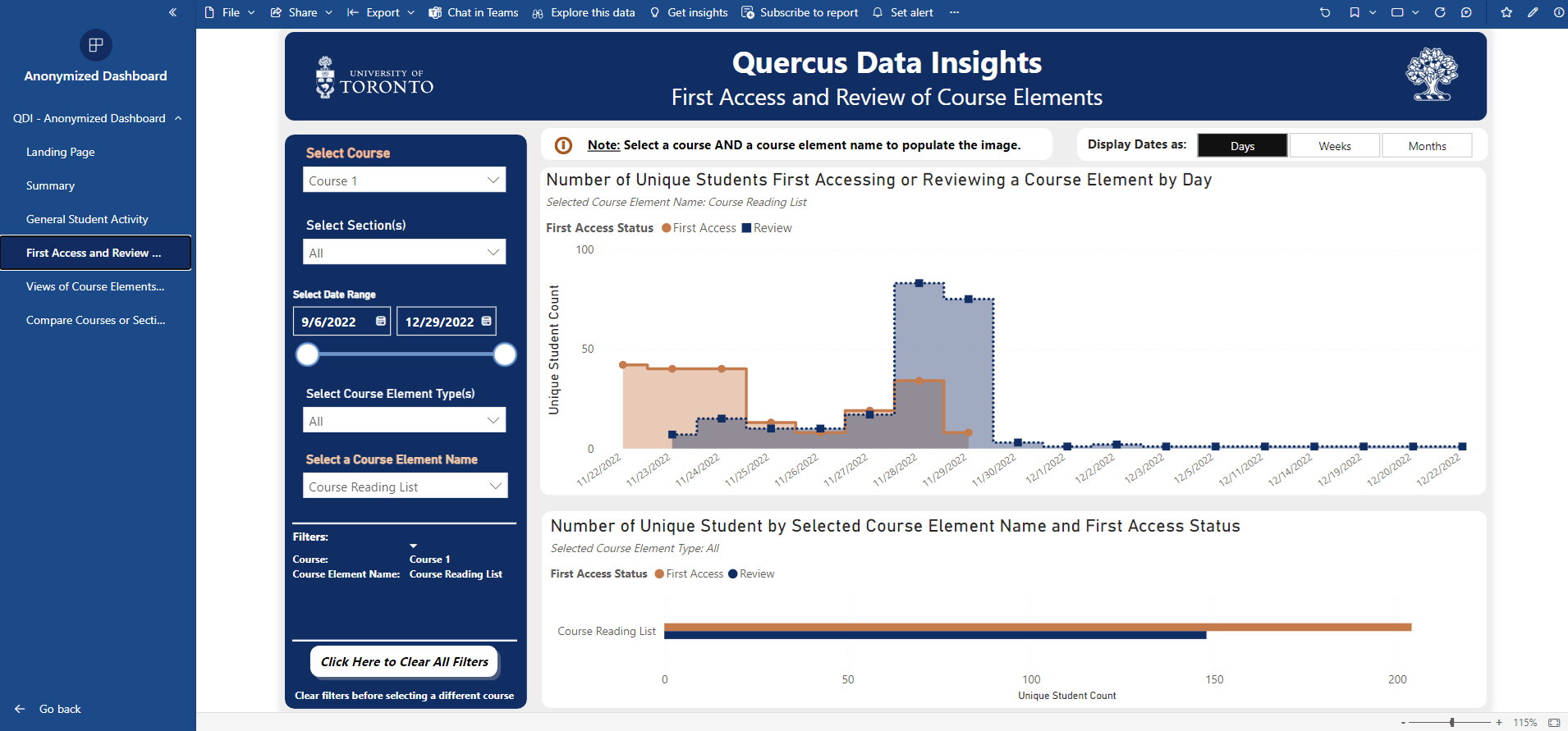Open Compare Courses or Sections page

[95, 320]
